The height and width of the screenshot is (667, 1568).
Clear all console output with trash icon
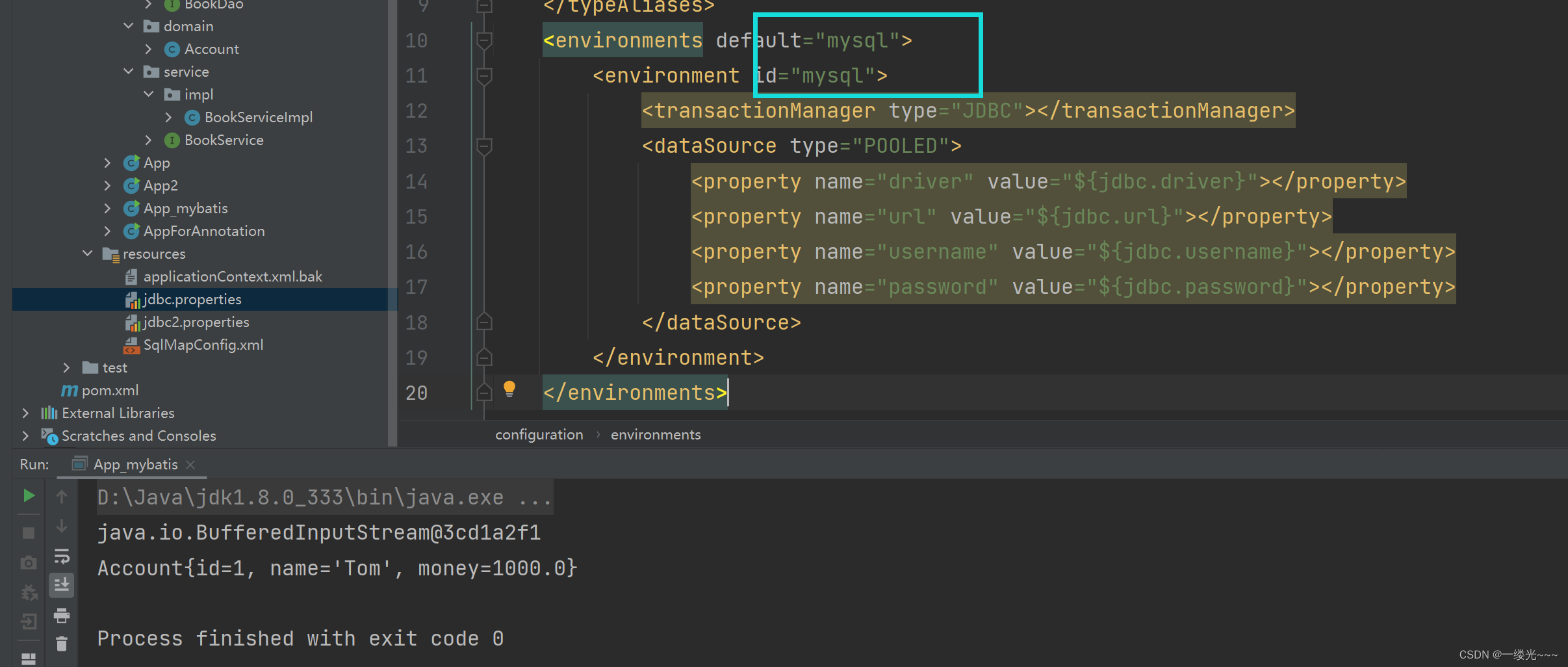[62, 644]
